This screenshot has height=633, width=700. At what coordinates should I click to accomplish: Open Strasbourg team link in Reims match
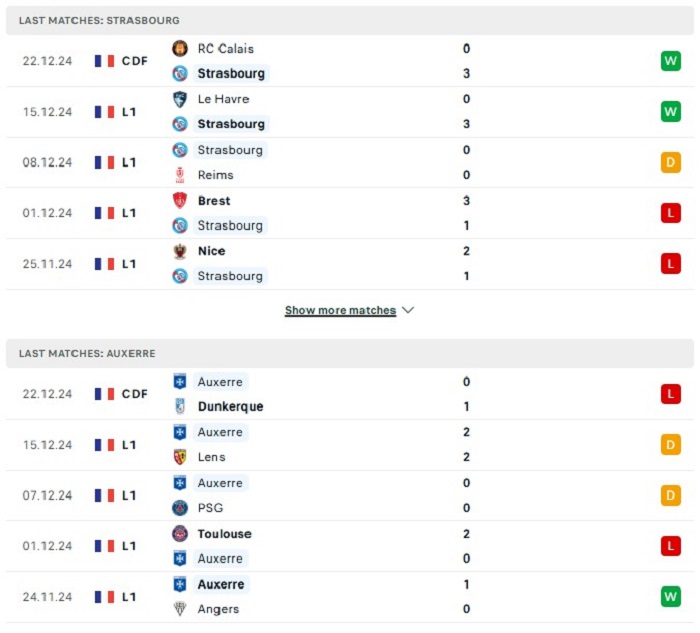(230, 150)
